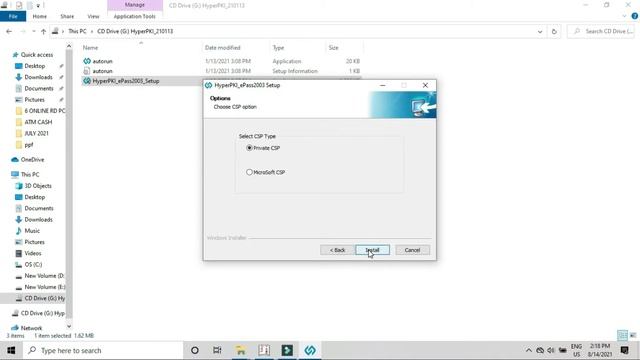The image size is (640, 360).
Task: Click This PC in address breadcrumb
Action: point(77,31)
